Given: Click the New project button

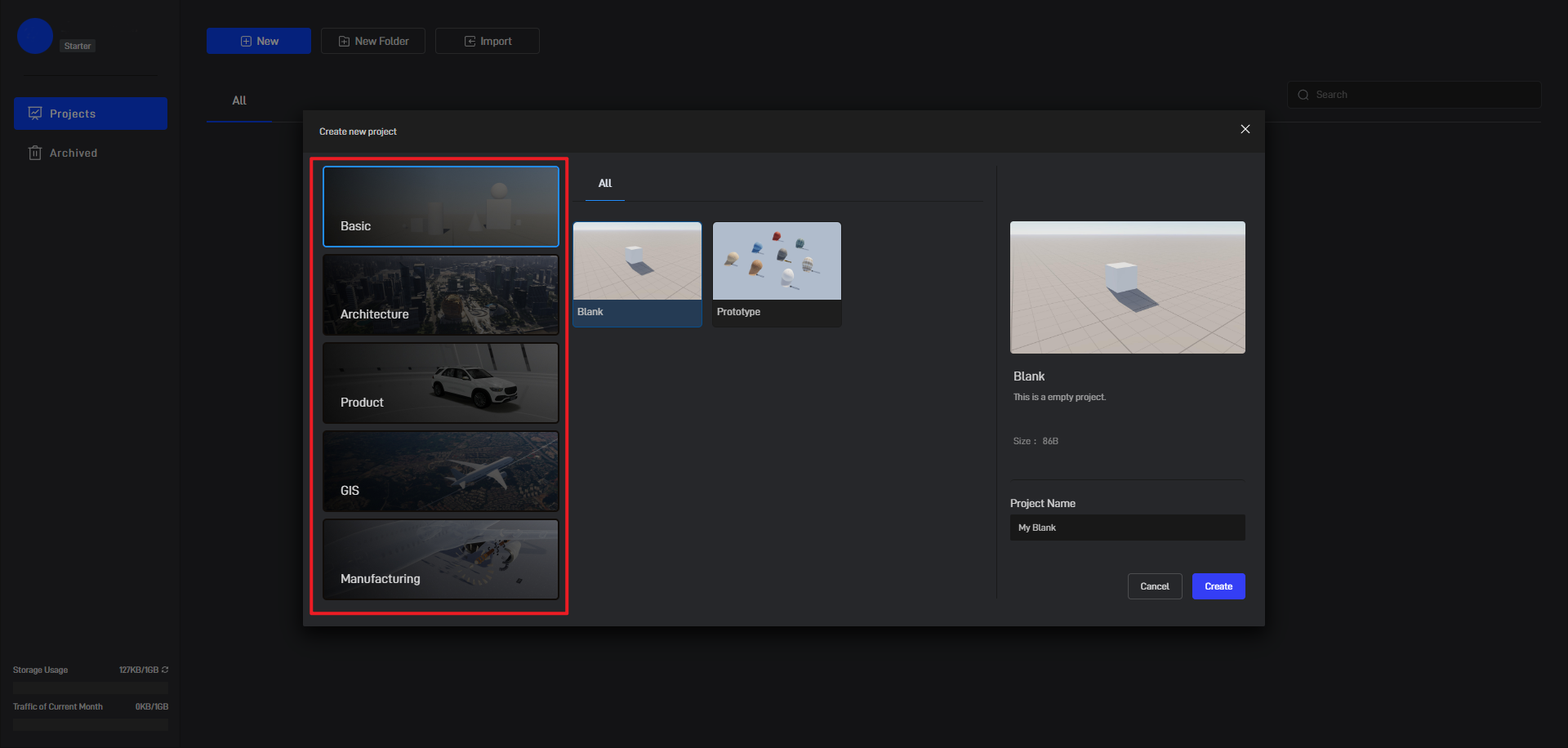Looking at the screenshot, I should [259, 41].
